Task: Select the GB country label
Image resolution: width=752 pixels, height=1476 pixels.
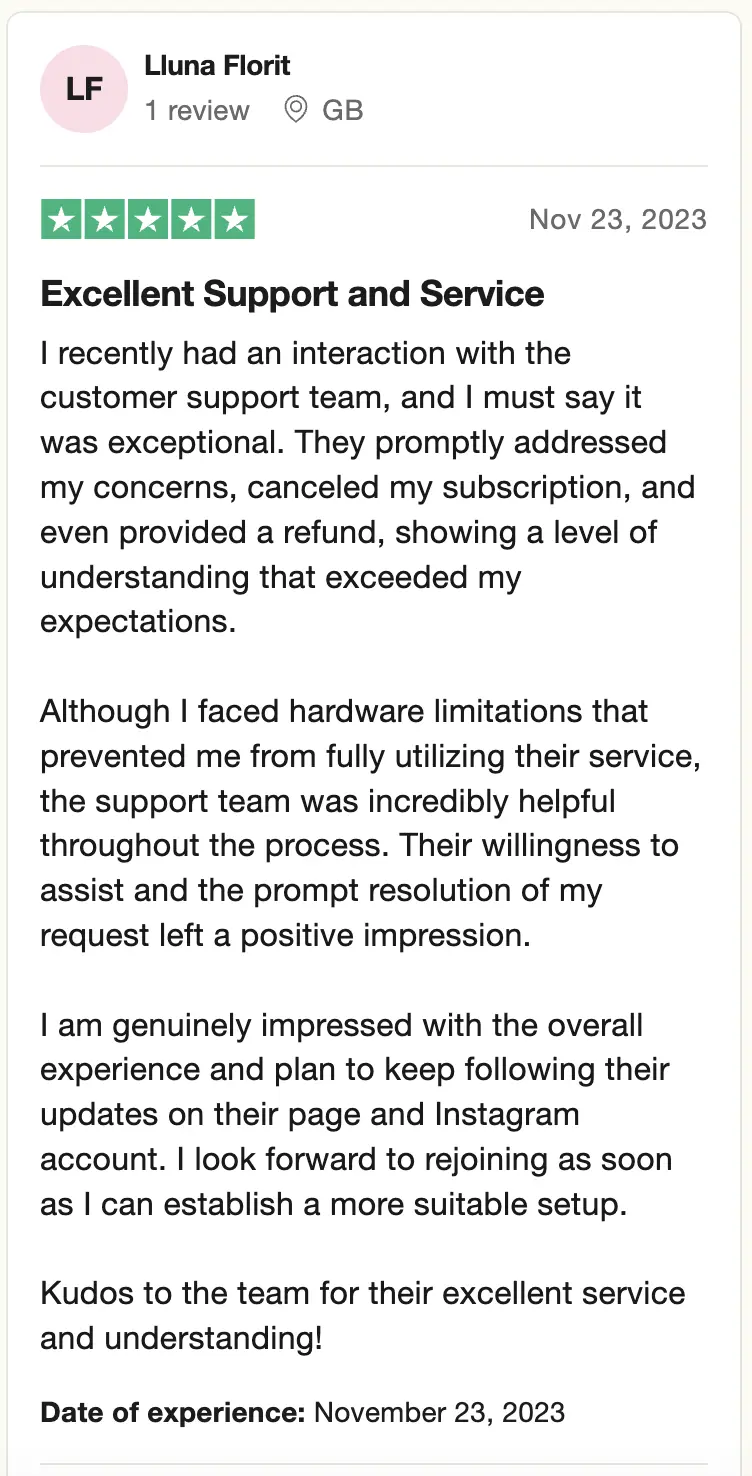Action: coord(342,110)
